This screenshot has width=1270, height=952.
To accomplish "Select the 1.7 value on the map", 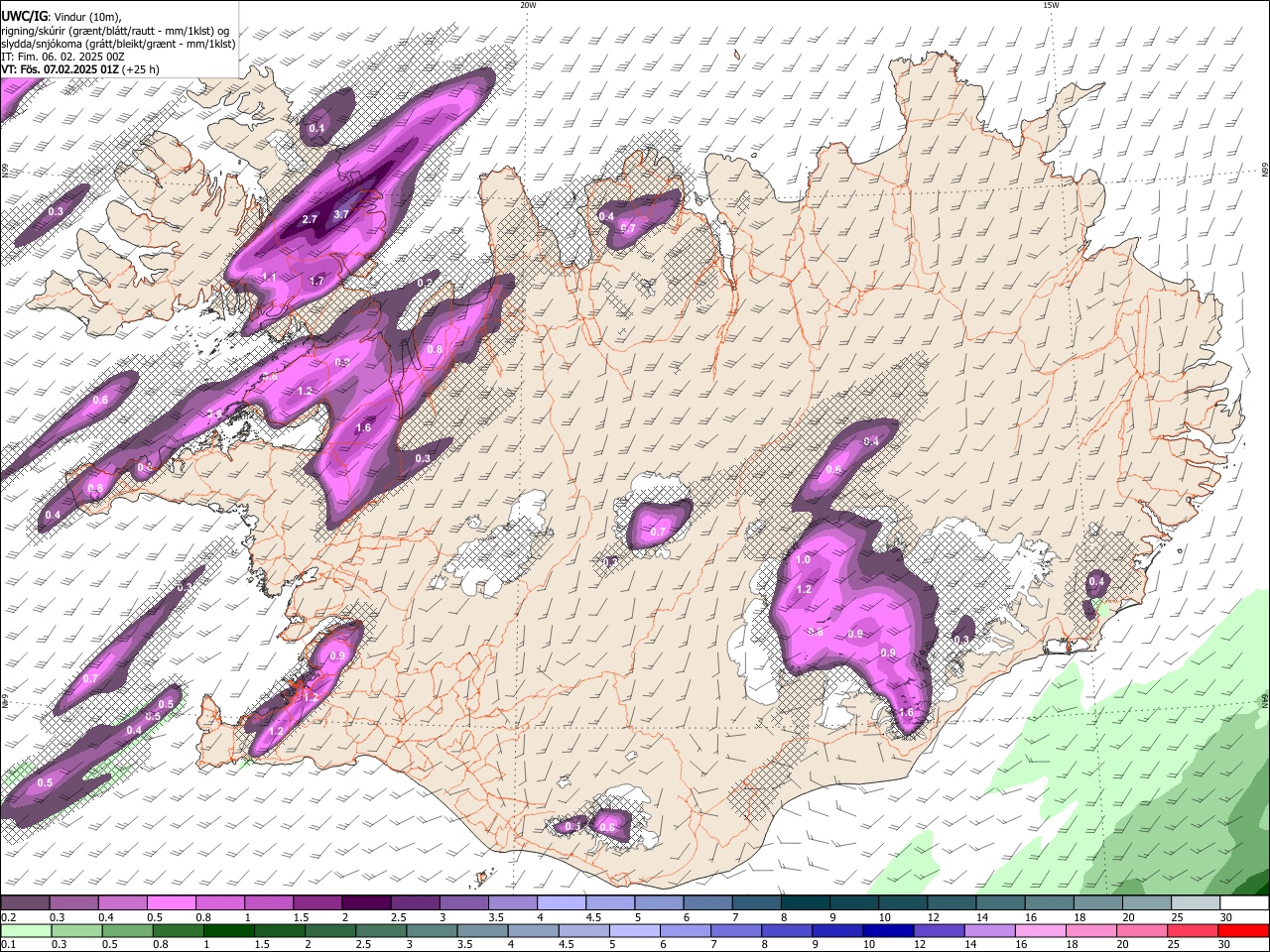I will coord(317,282).
